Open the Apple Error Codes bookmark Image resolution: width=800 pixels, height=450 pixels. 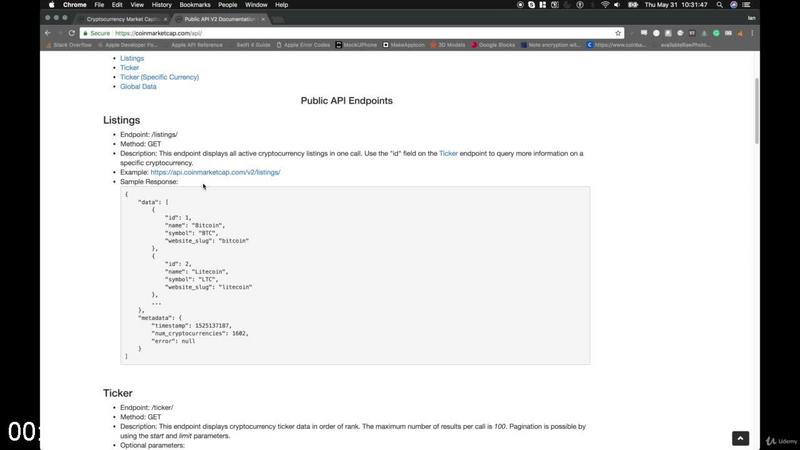303,45
